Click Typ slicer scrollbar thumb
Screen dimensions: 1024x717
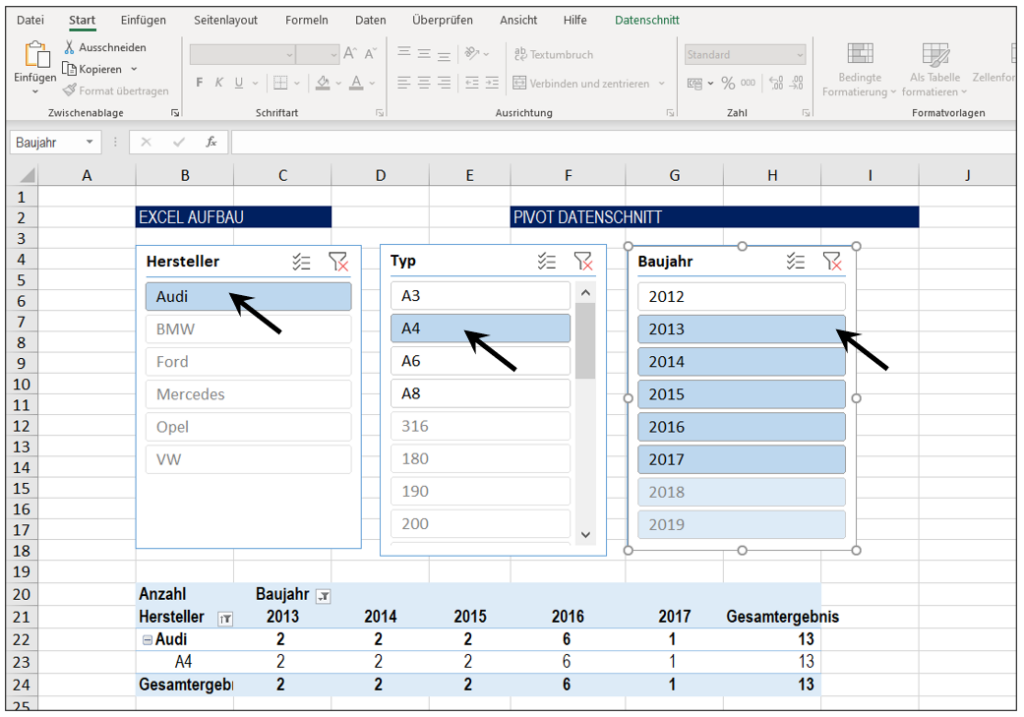pos(585,341)
